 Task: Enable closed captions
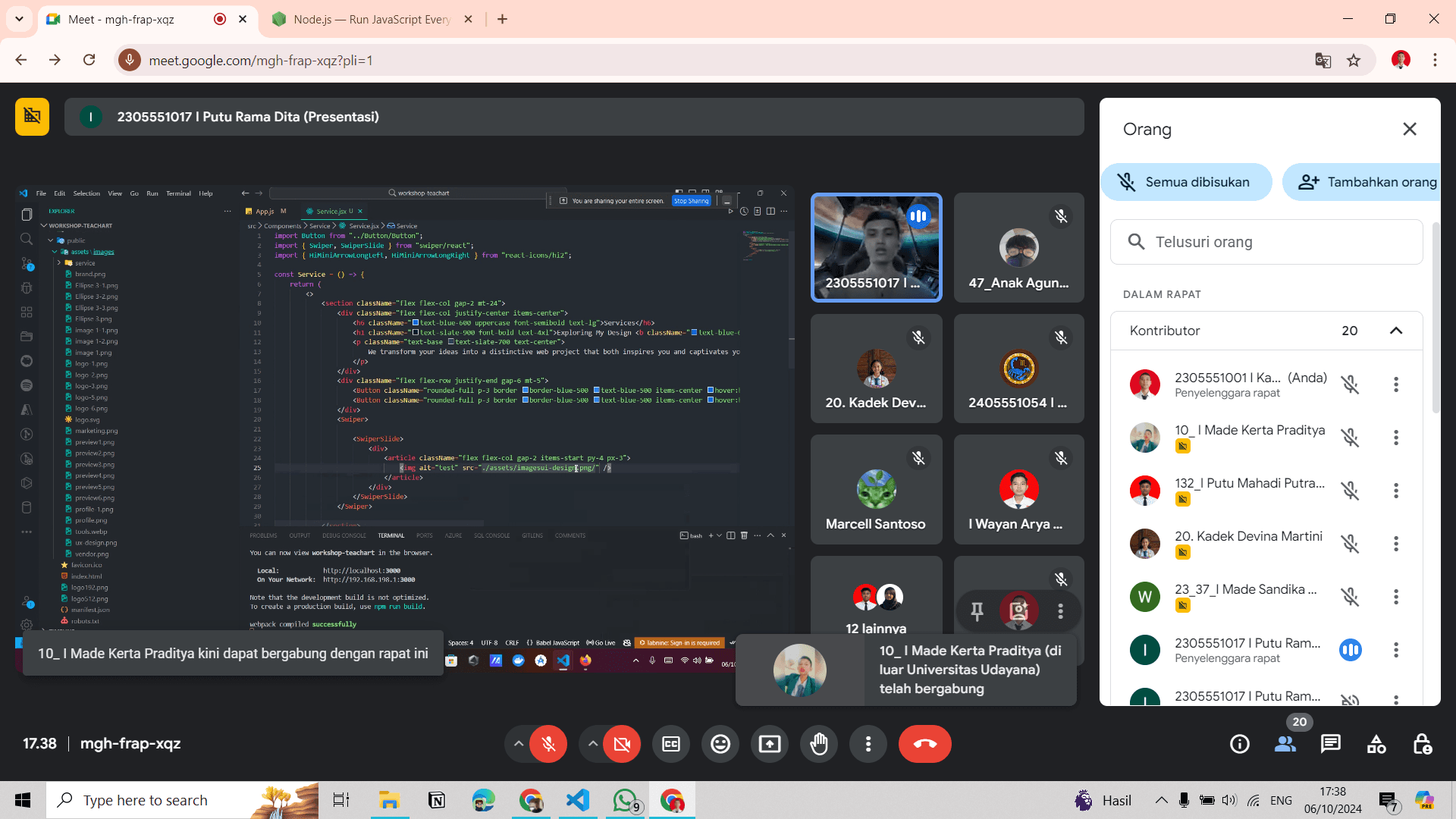click(x=671, y=744)
